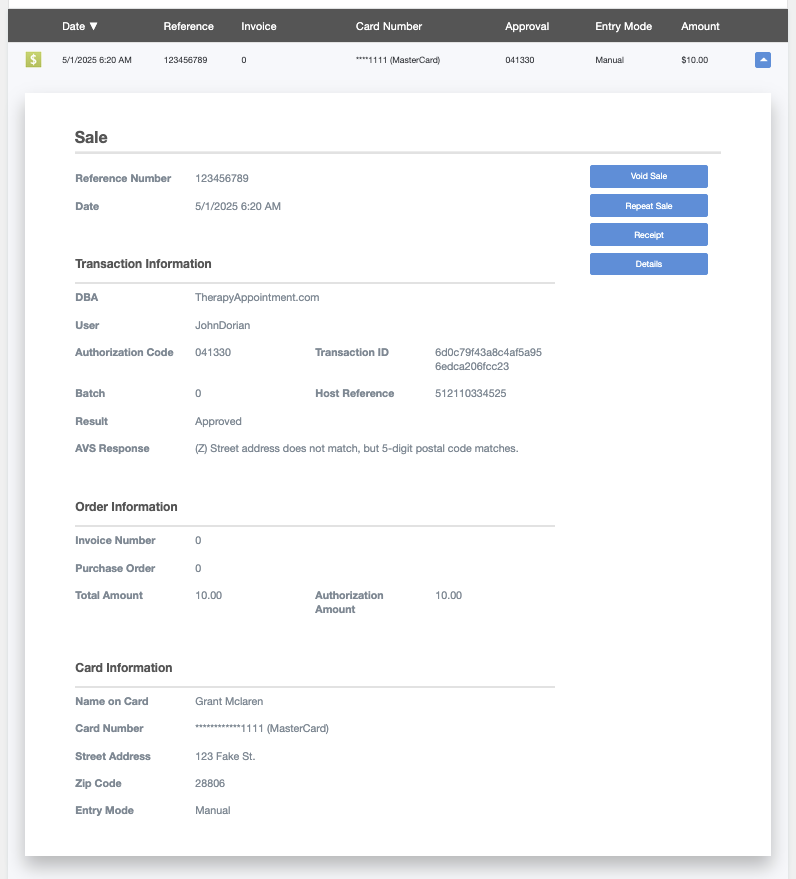Collapse the transaction row with up arrow
This screenshot has width=796, height=879.
pyautogui.click(x=762, y=60)
